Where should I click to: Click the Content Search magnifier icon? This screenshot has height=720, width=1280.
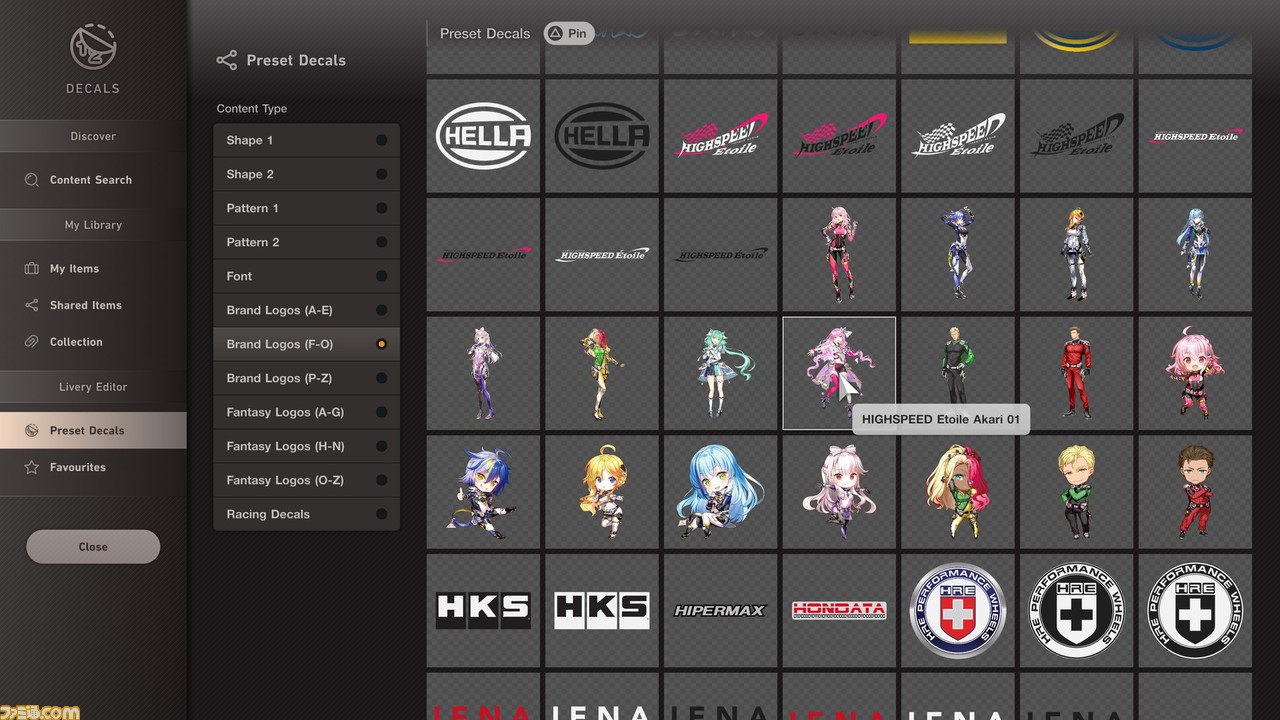31,180
